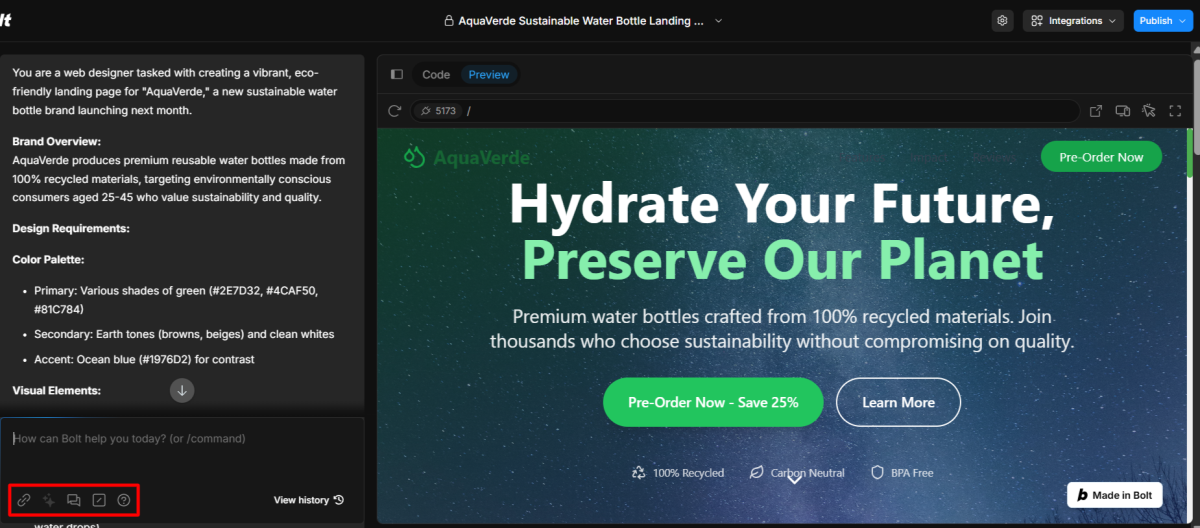Screen dimensions: 1200x528
Task: Select the Preview tab
Action: pyautogui.click(x=489, y=74)
